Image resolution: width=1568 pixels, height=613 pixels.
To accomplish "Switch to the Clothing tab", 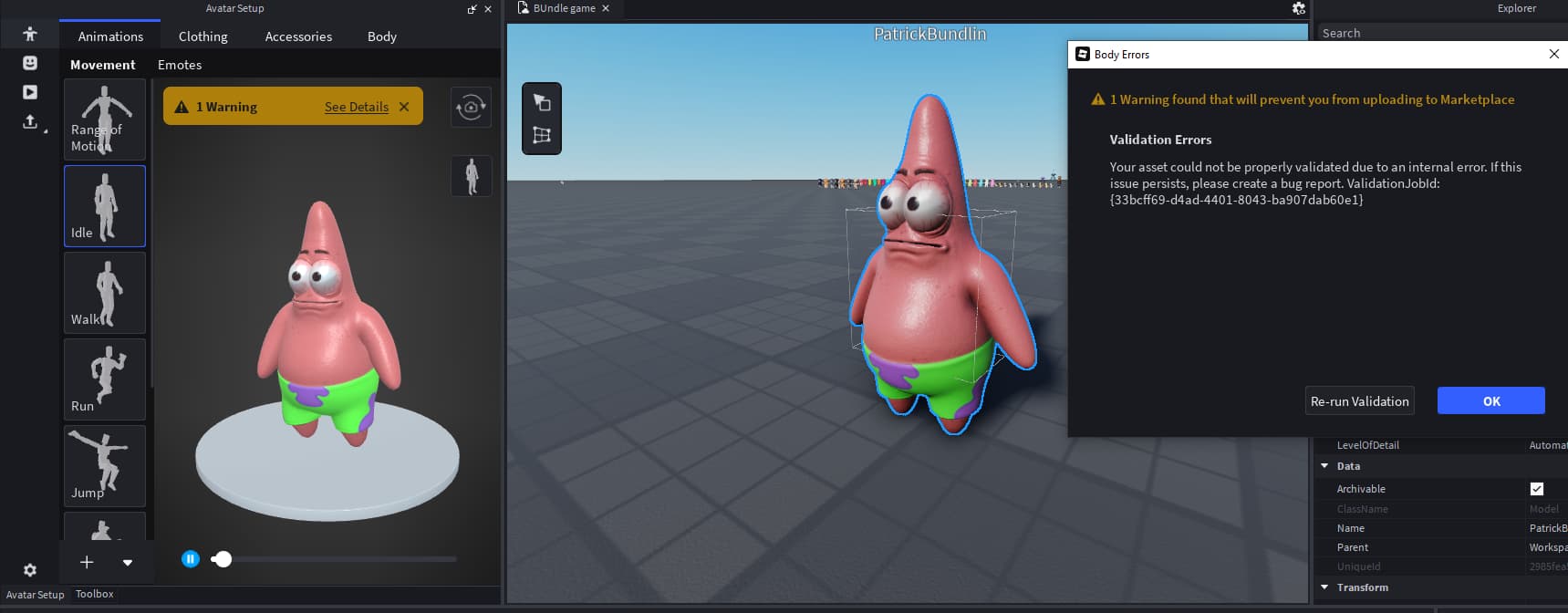I will click(x=203, y=36).
